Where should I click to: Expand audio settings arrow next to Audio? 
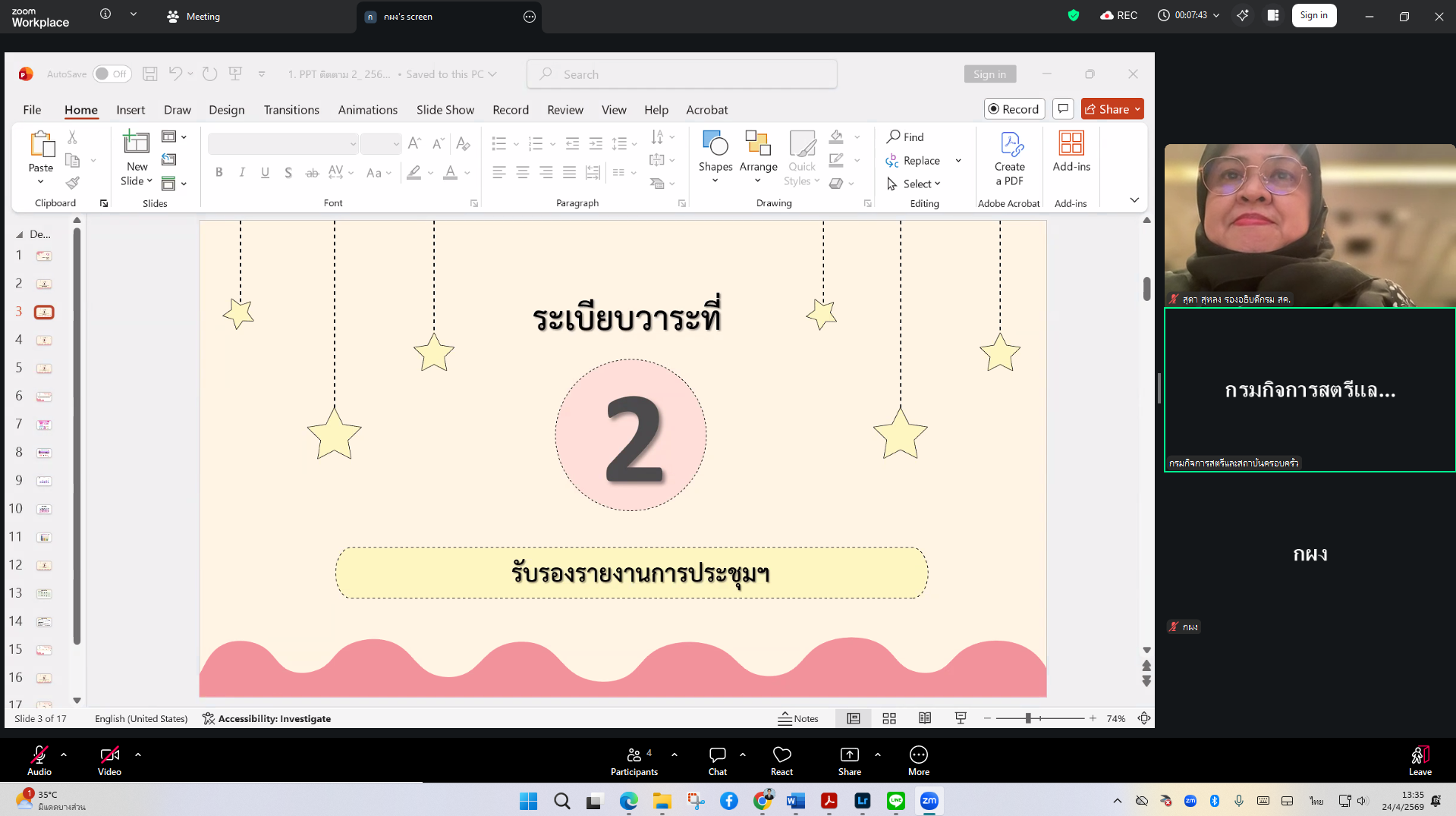pos(64,755)
